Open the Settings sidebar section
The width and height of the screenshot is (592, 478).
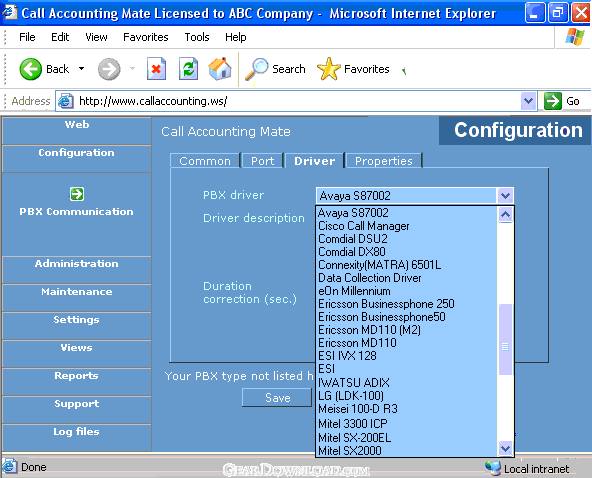click(x=77, y=325)
